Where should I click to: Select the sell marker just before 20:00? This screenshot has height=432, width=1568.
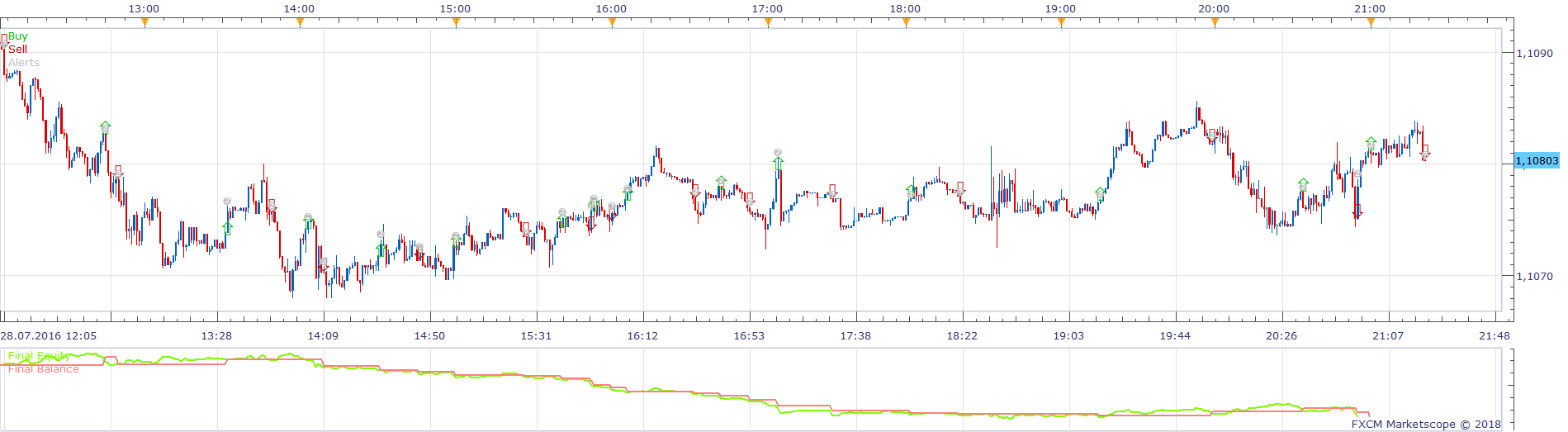click(x=1212, y=135)
